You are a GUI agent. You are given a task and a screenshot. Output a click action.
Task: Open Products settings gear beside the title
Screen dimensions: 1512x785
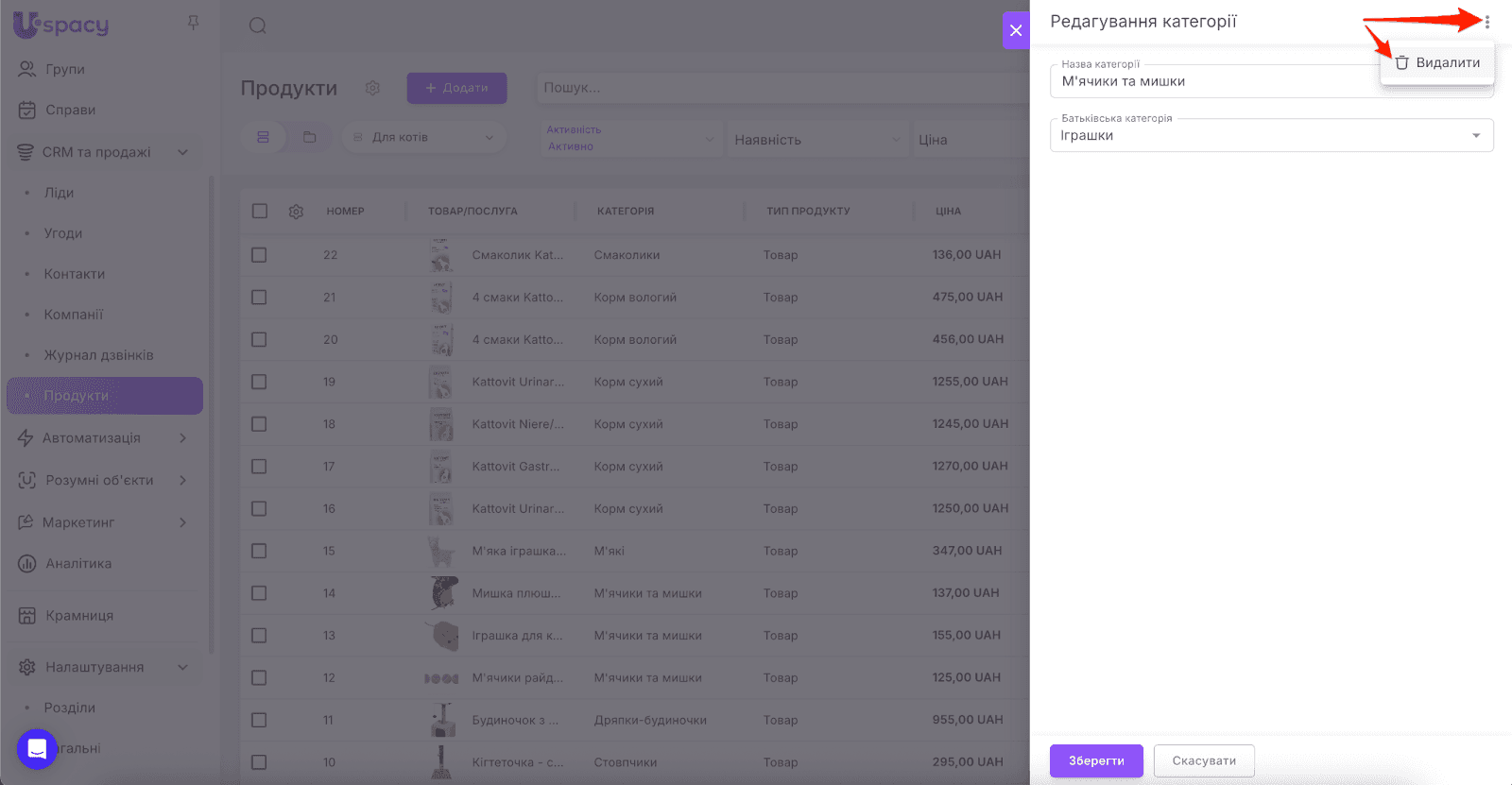coord(372,88)
